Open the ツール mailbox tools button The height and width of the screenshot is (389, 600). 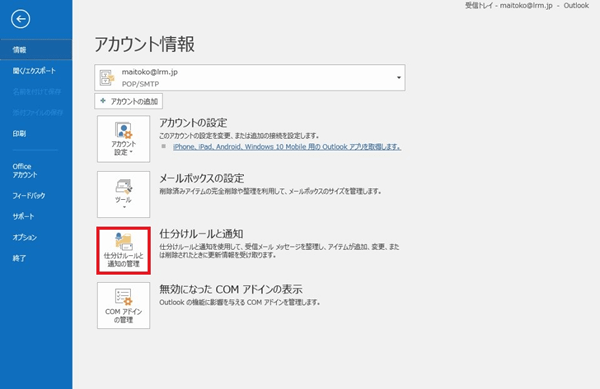tap(124, 194)
